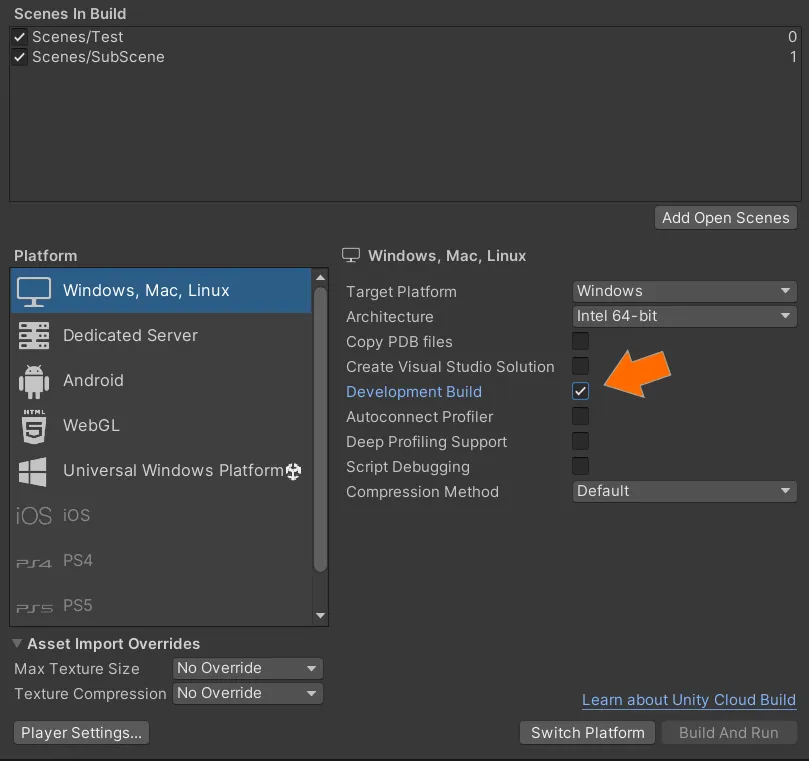Click the PS4 logo icon
This screenshot has width=809, height=761.
pos(34,563)
